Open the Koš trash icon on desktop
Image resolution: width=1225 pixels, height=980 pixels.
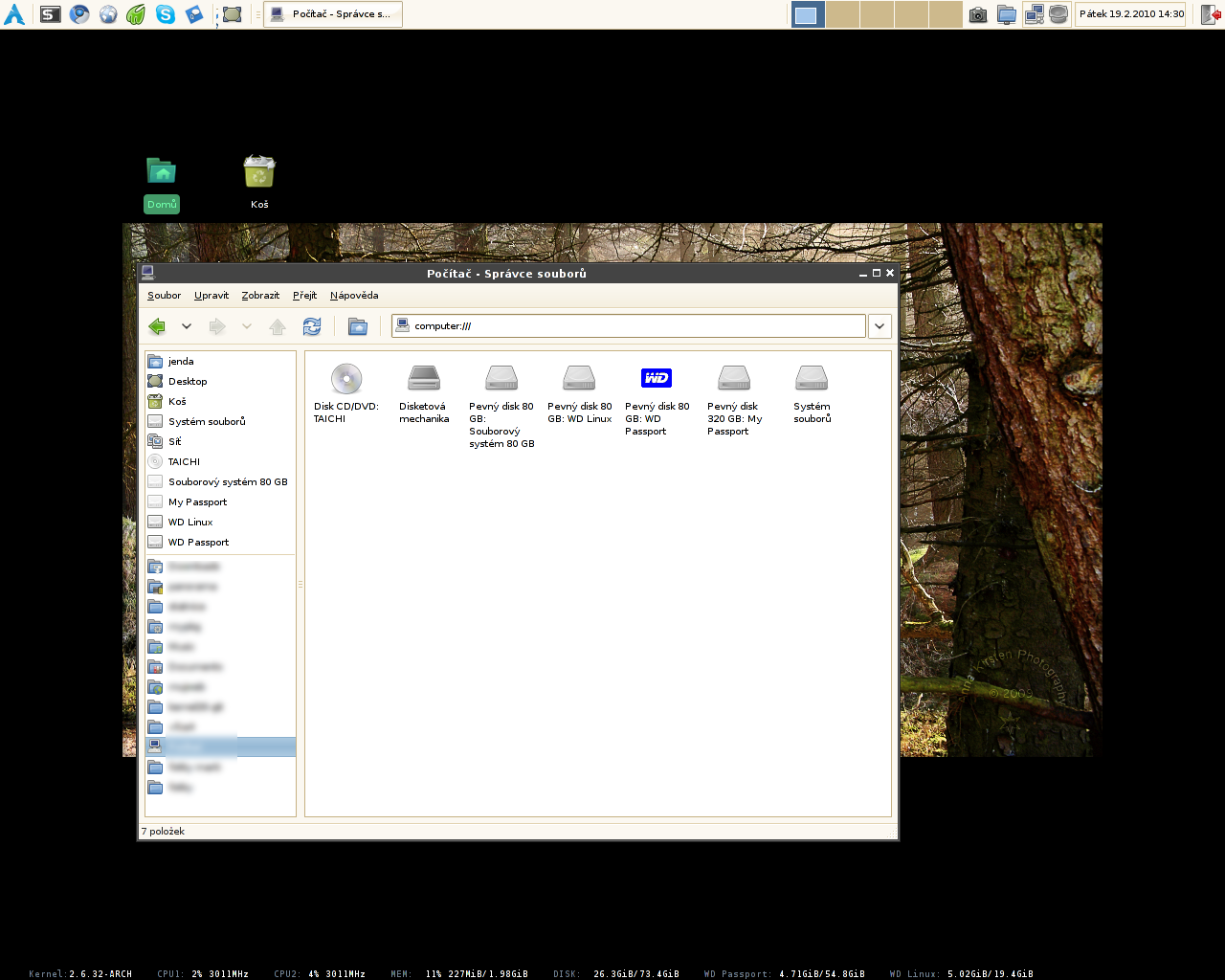pyautogui.click(x=259, y=172)
